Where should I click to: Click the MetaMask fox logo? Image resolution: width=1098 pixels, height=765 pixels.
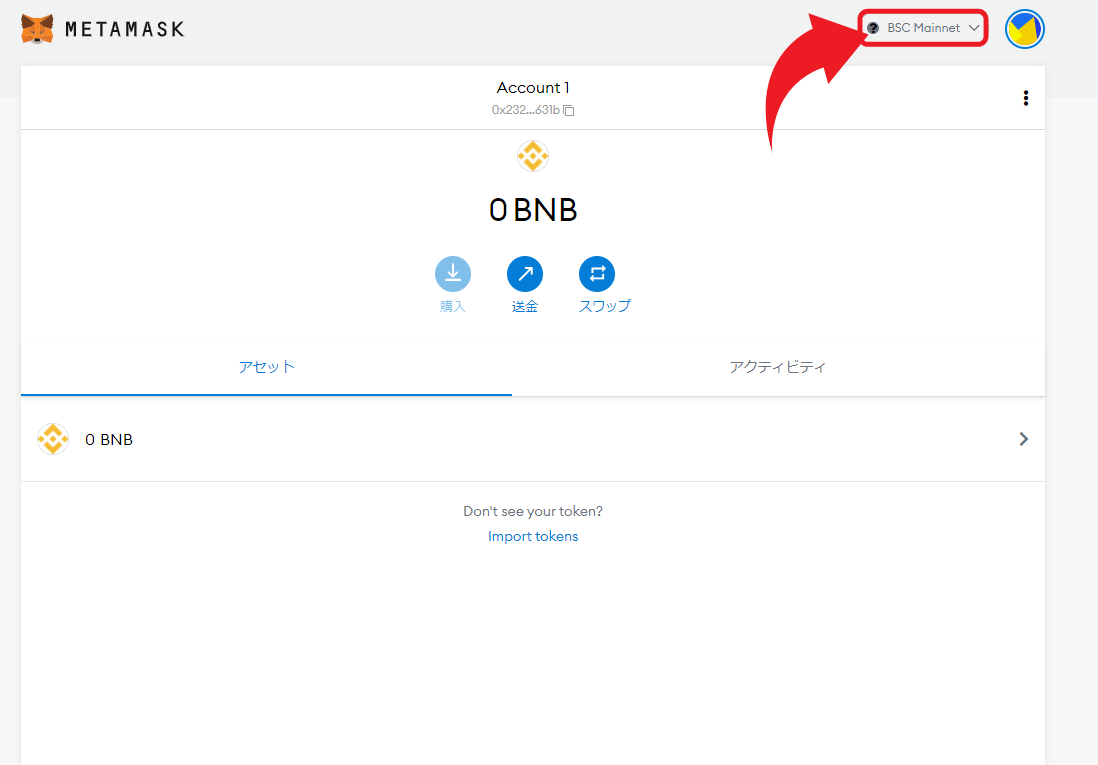tap(37, 29)
